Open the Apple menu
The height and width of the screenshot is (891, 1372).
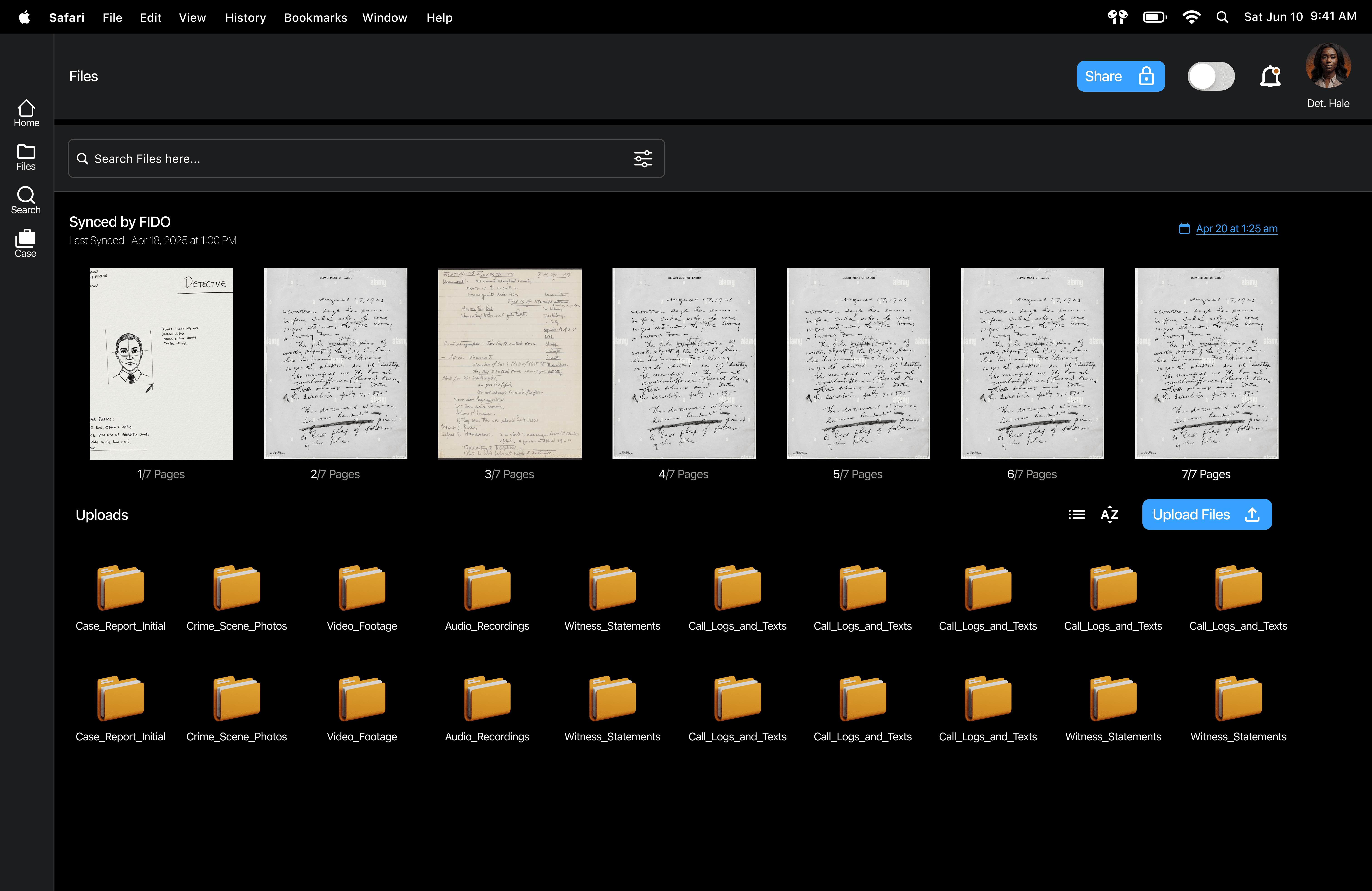24,17
